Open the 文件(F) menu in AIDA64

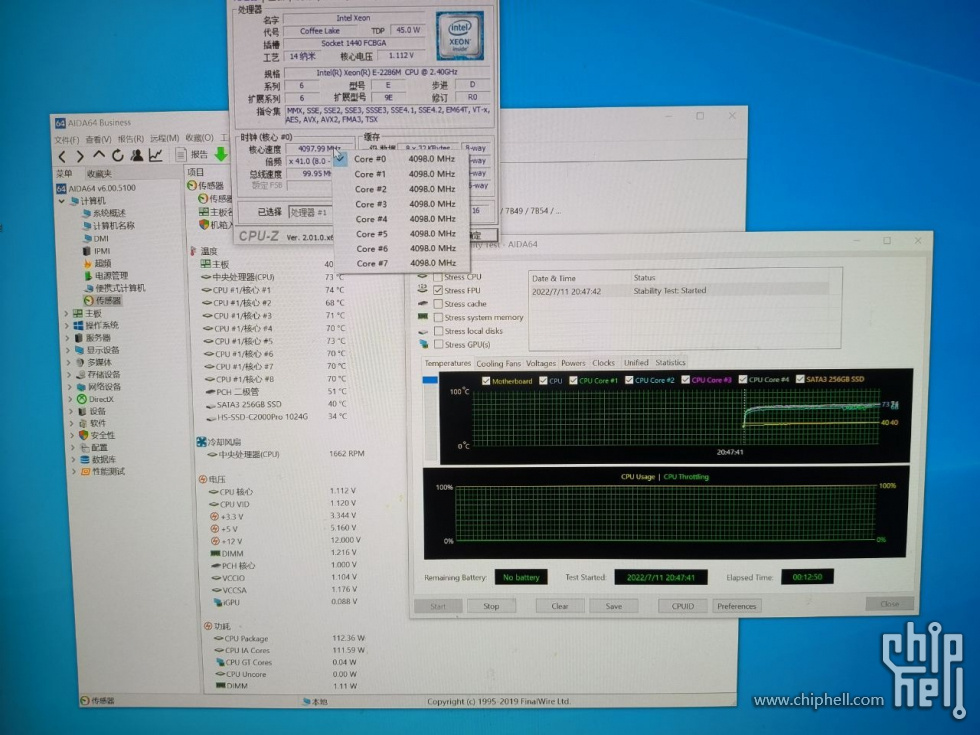tap(66, 139)
